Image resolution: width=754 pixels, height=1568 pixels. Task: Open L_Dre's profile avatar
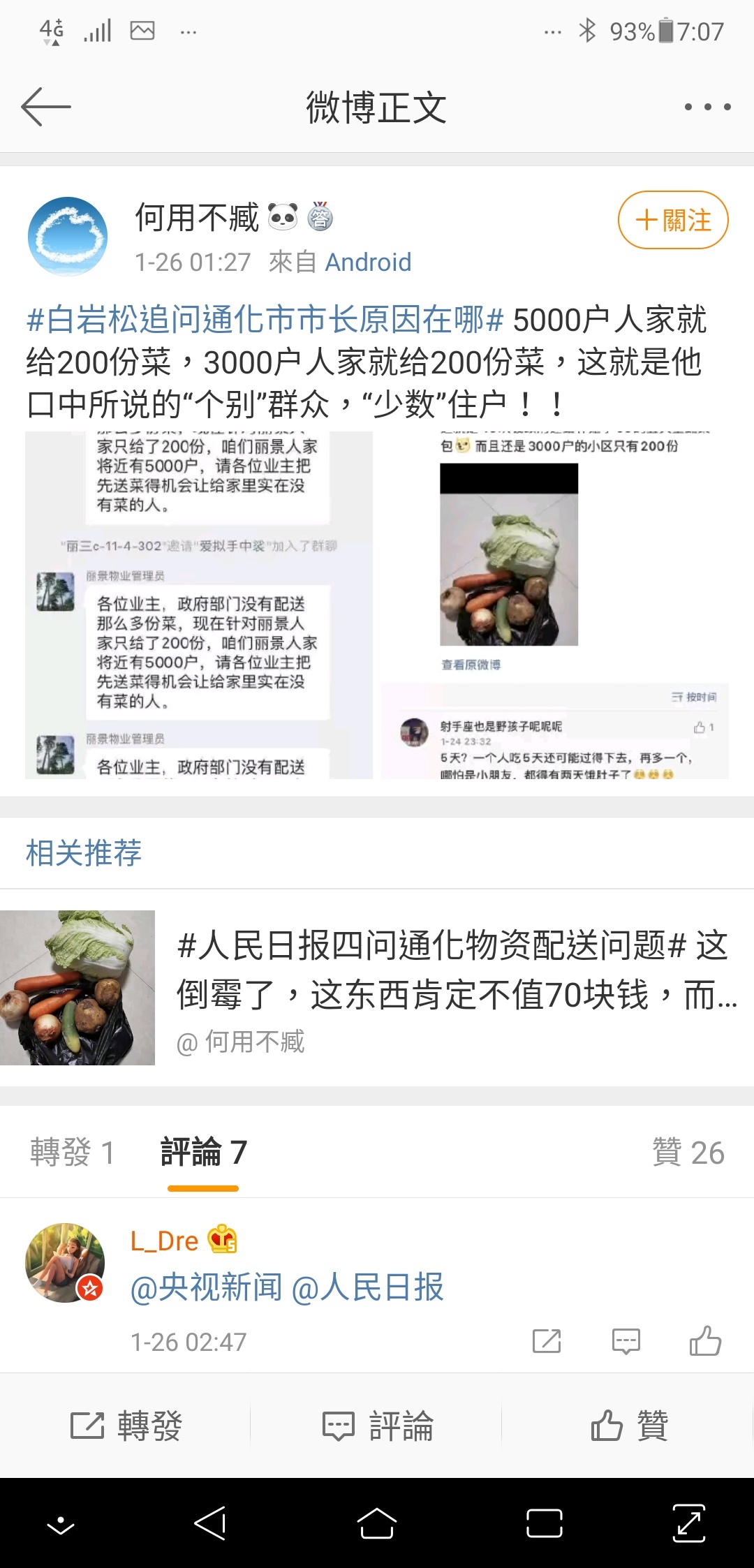point(65,1262)
